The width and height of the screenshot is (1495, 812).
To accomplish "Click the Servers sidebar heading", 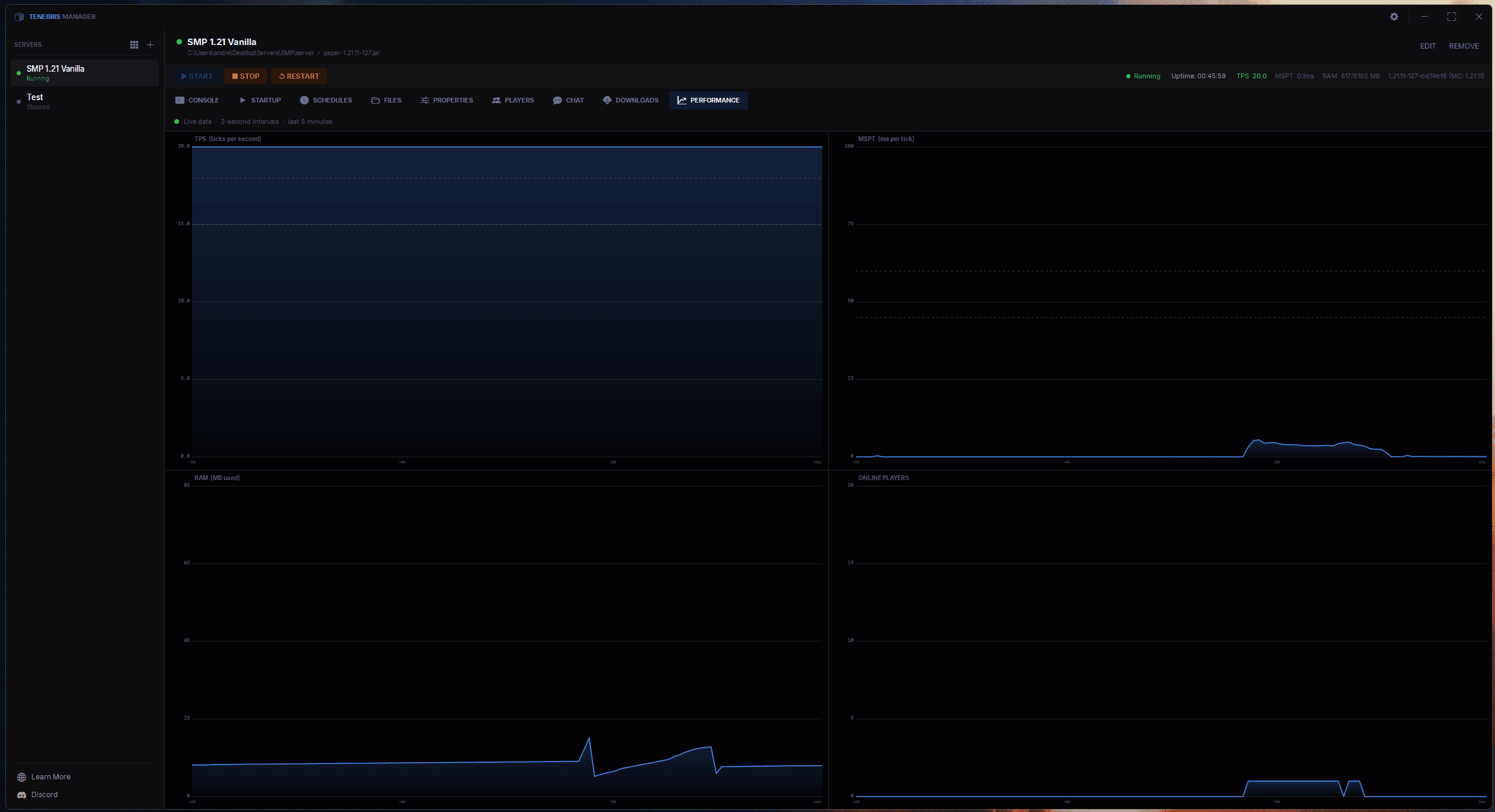I will 28,44.
